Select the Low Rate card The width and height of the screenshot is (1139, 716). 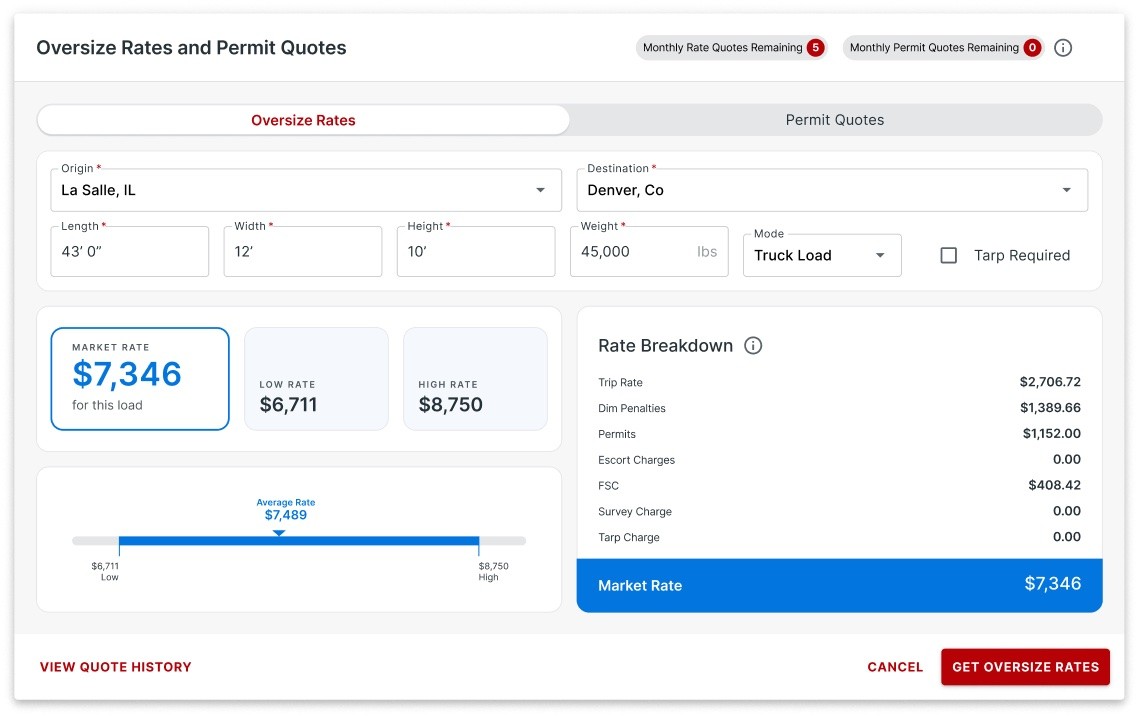316,378
